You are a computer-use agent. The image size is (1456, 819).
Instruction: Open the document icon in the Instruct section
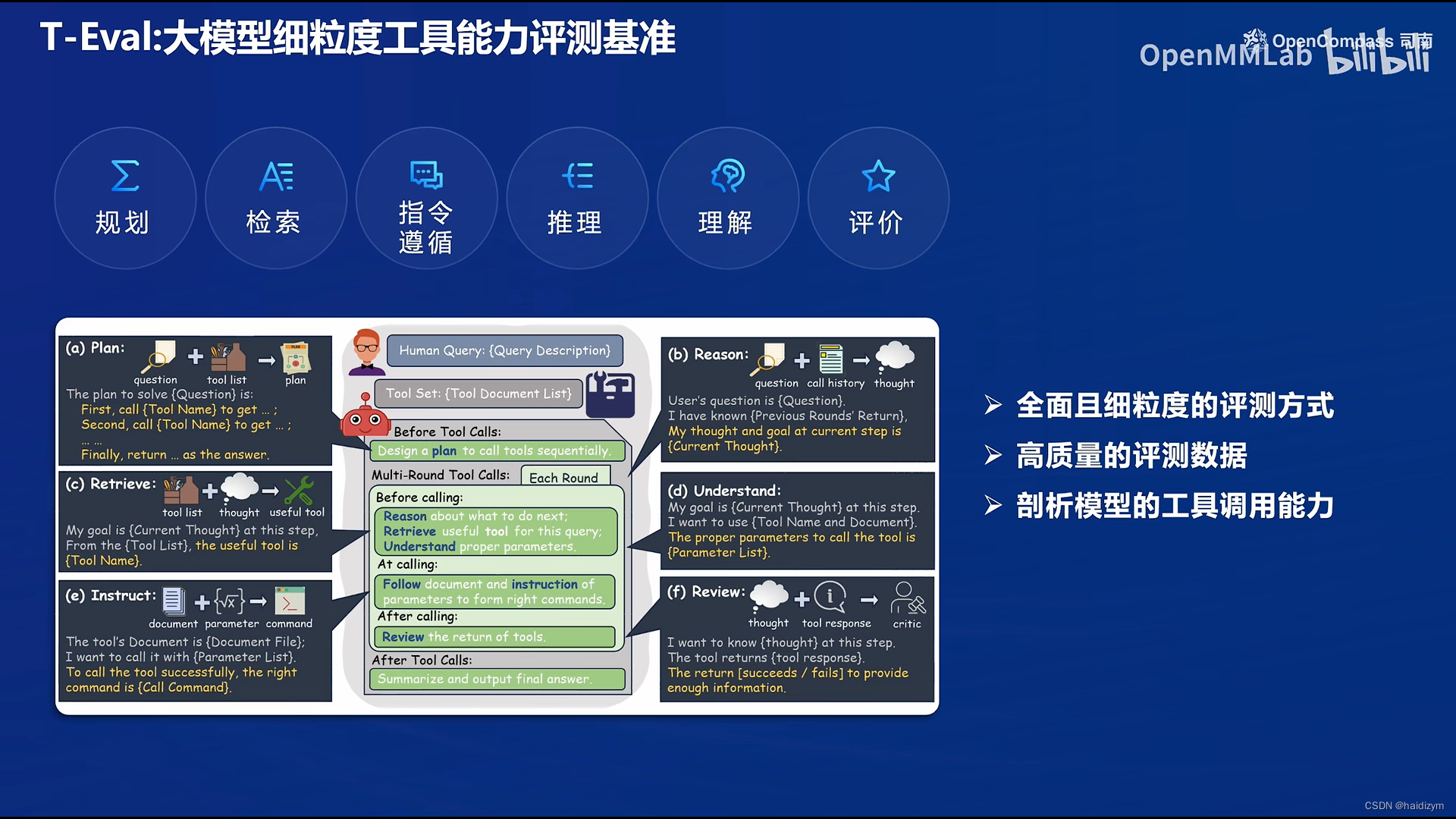point(173,601)
